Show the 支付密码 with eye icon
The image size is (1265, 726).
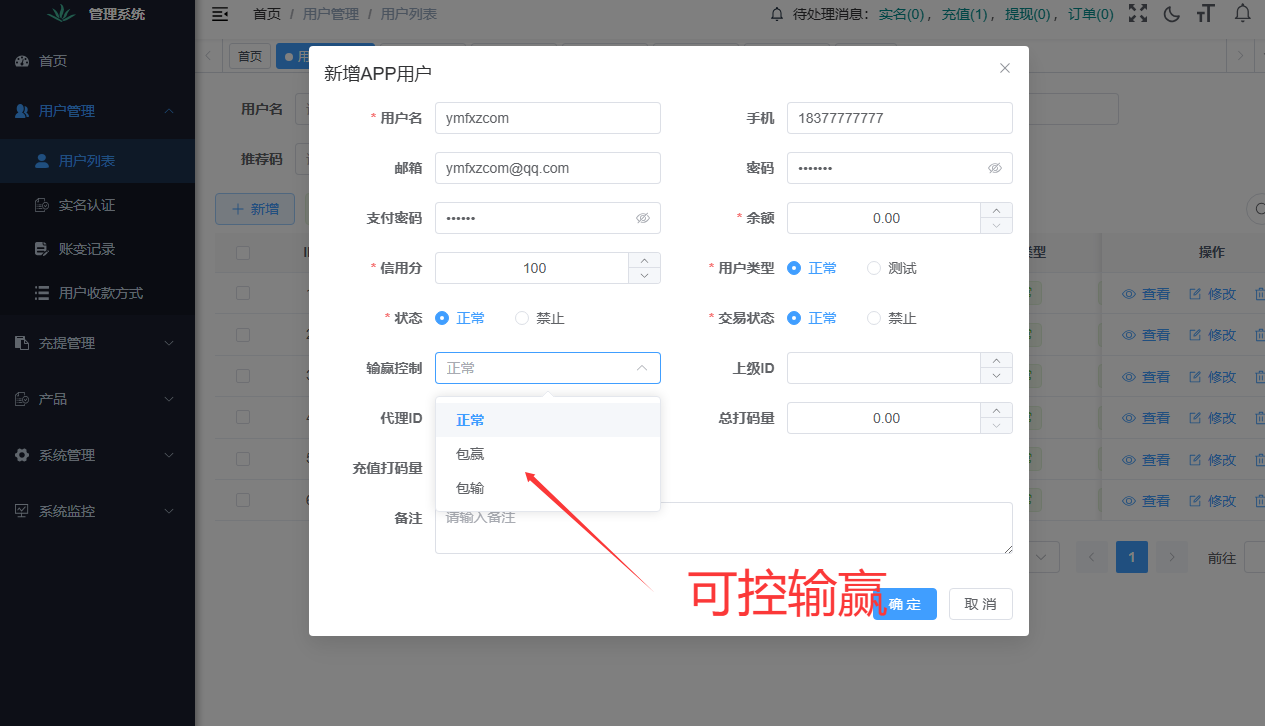(643, 218)
